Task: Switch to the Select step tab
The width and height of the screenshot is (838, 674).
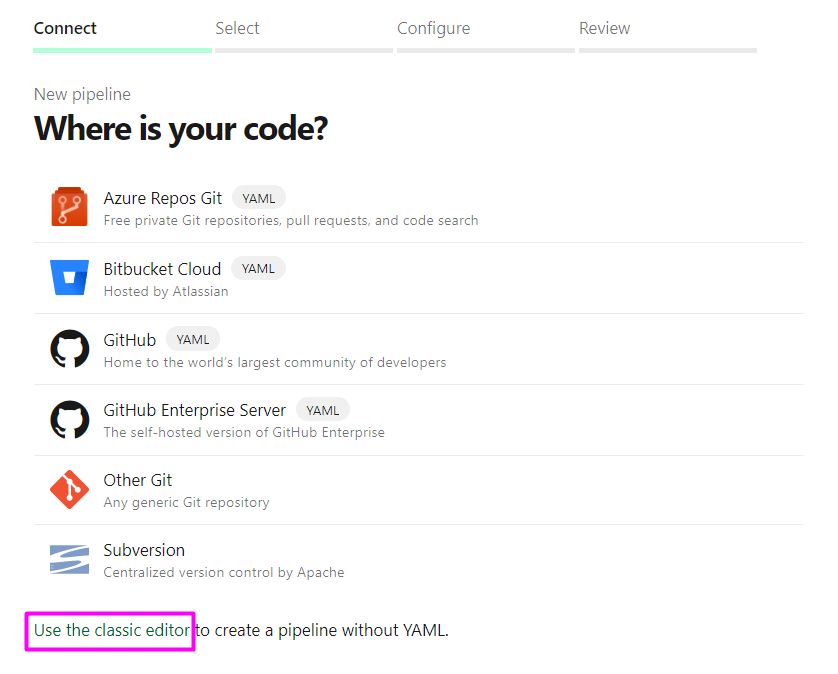Action: [x=237, y=28]
